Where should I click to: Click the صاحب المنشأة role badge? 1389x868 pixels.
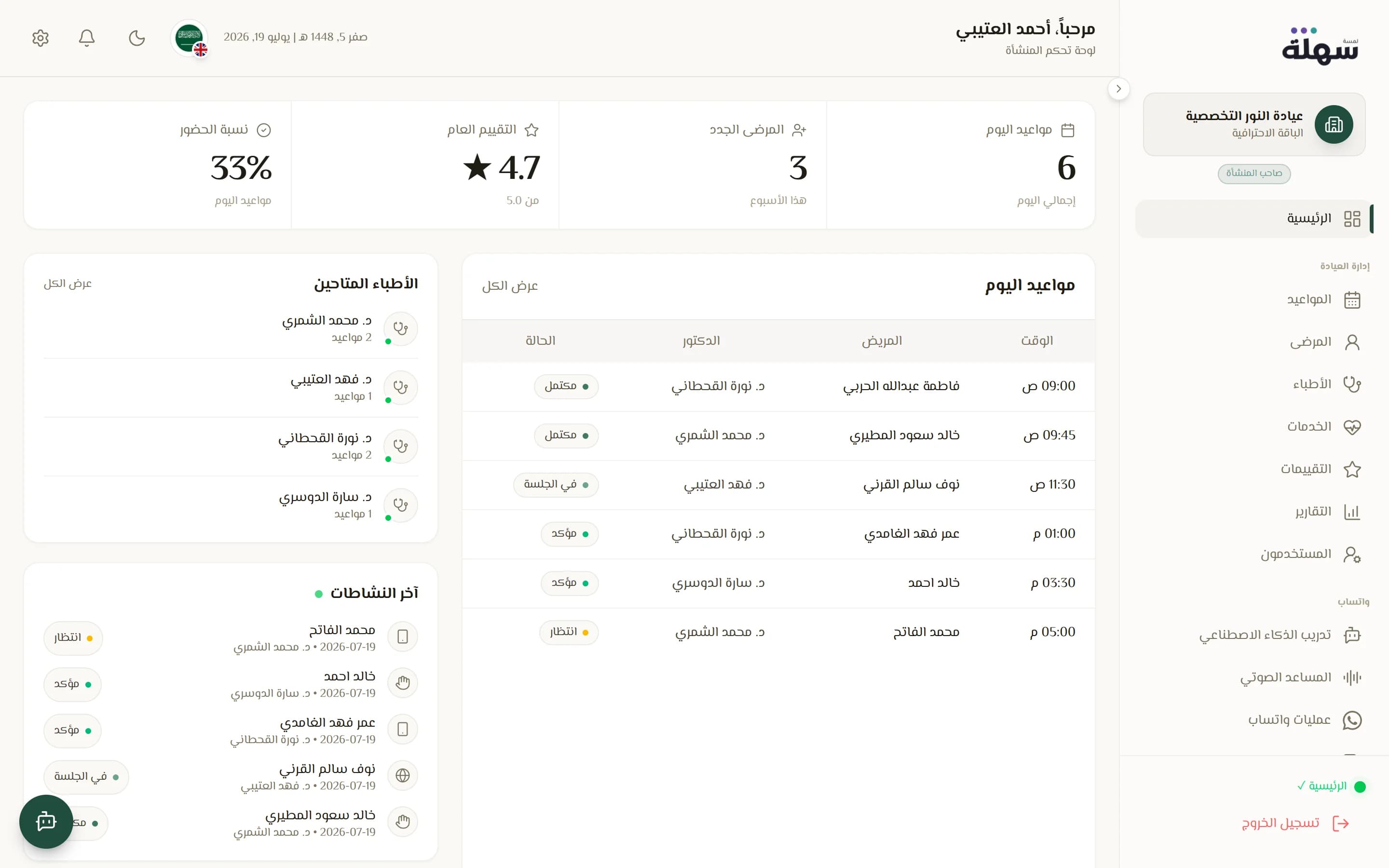click(1254, 174)
